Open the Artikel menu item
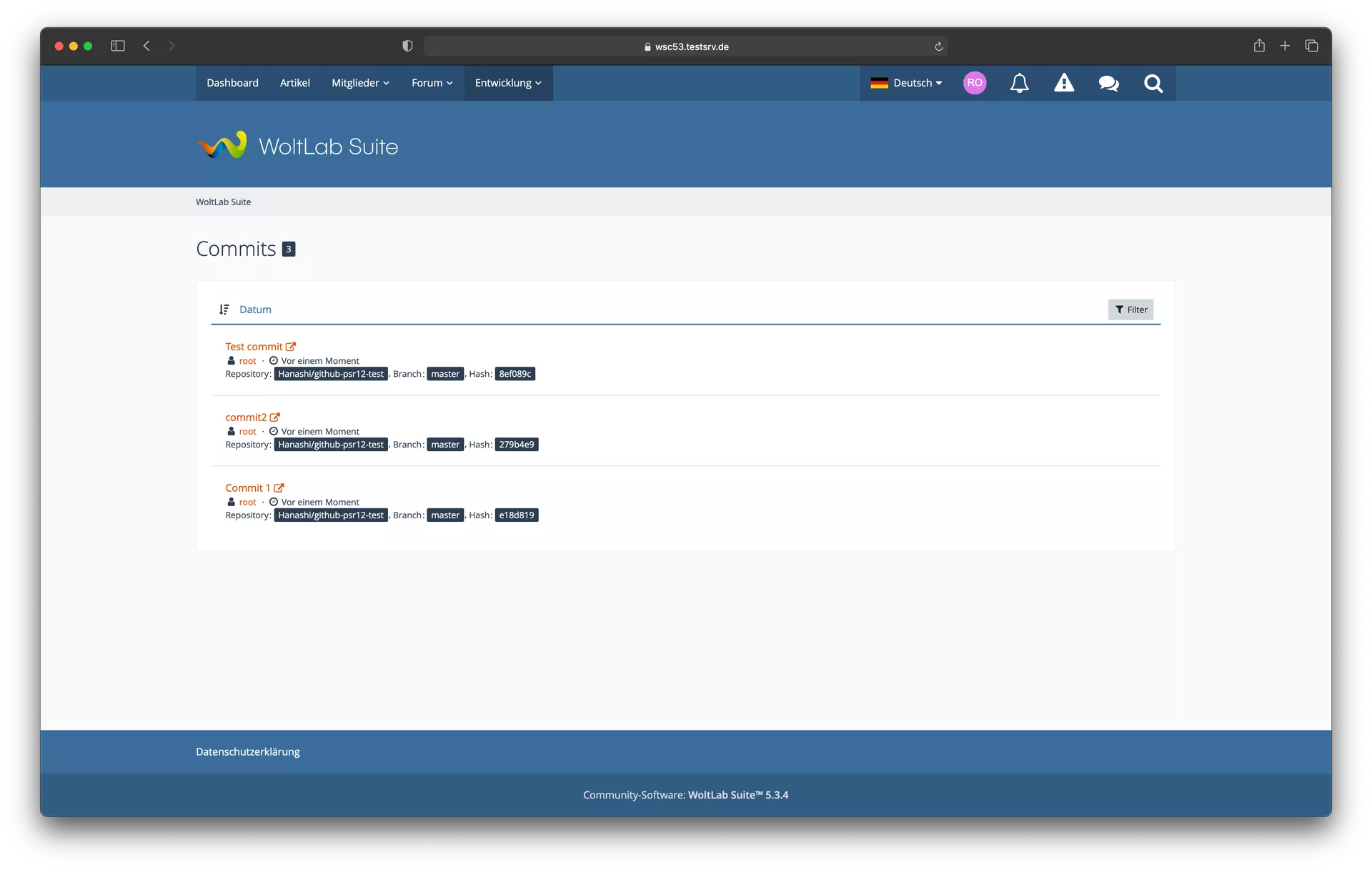Viewport: 1372px width, 870px height. [294, 83]
